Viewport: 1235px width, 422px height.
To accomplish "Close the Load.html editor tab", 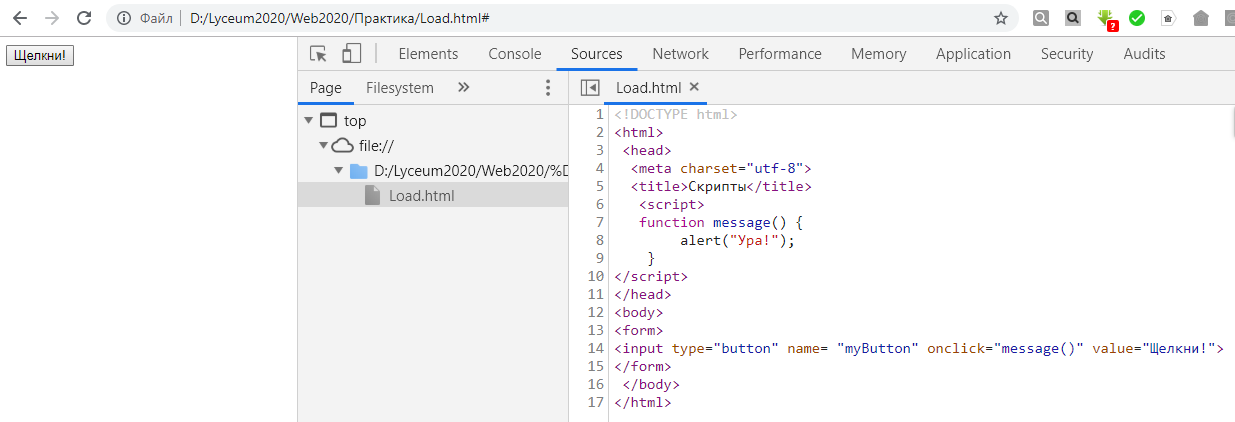I will [695, 87].
